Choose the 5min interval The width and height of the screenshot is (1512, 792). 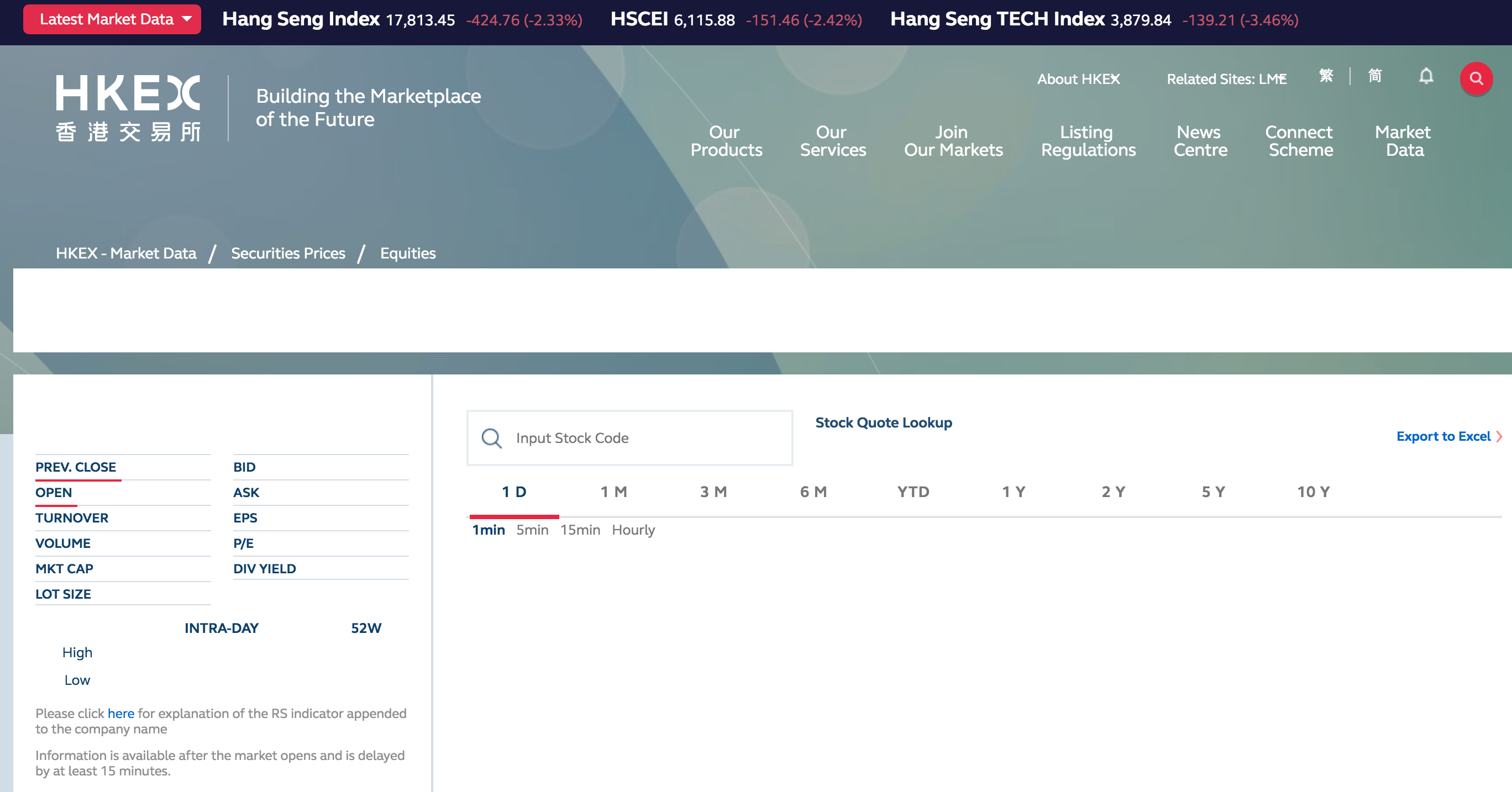[x=532, y=530]
